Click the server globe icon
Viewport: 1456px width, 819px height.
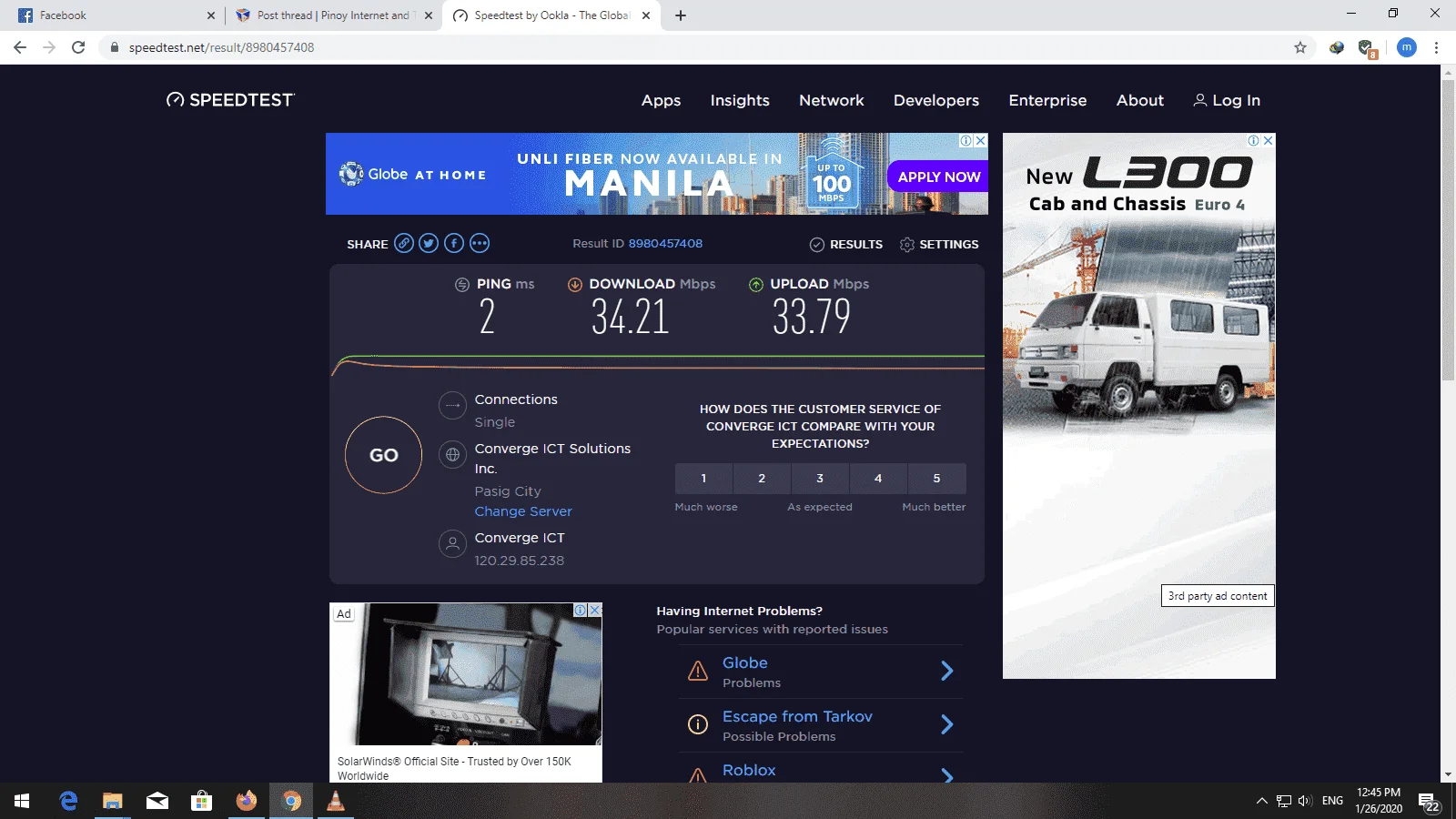(x=452, y=454)
